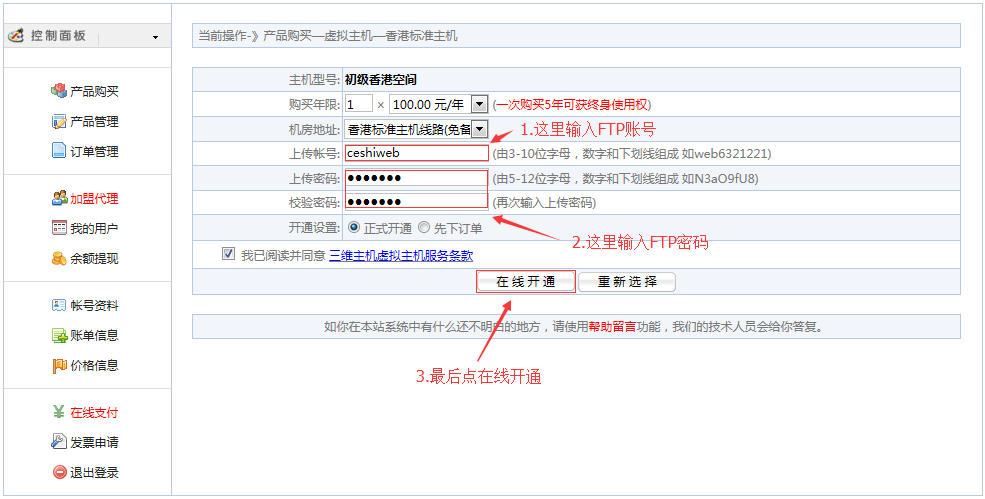985x499 pixels.
Task: Open the 机房地址 server line dropdown
Action: pos(479,129)
